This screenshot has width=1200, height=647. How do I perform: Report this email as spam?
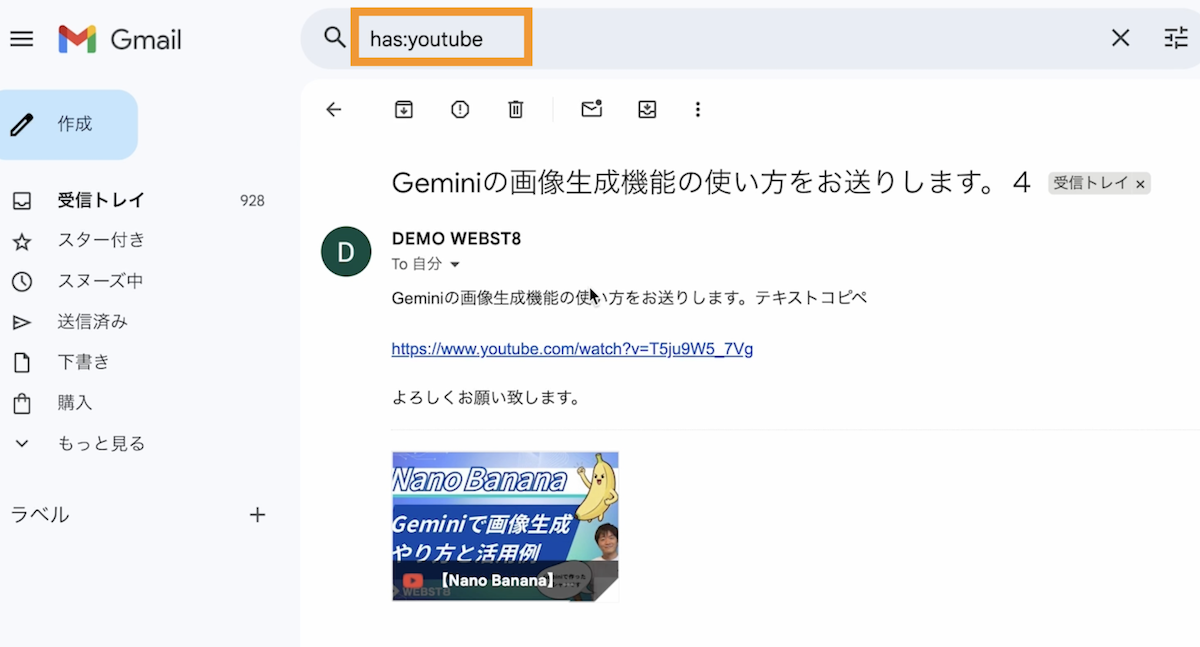pos(460,110)
